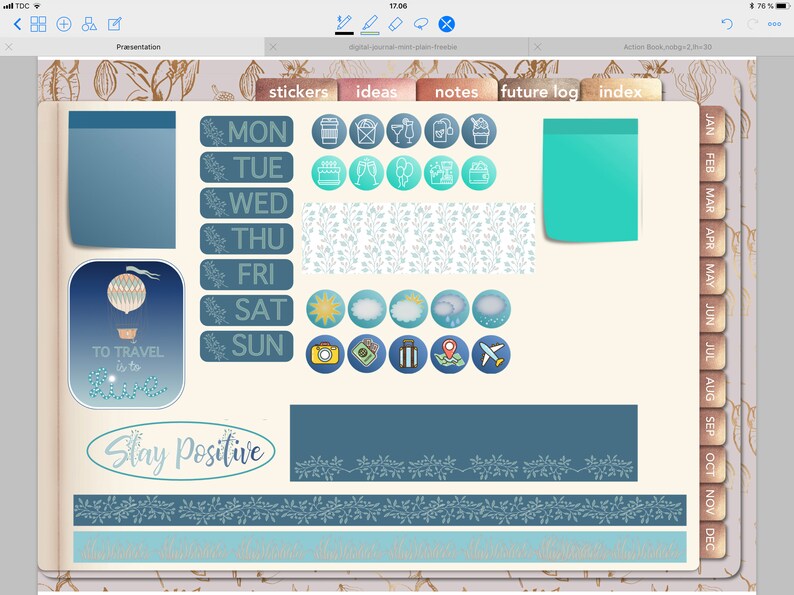Jump to the MAR month tab
The width and height of the screenshot is (794, 595).
(x=712, y=201)
